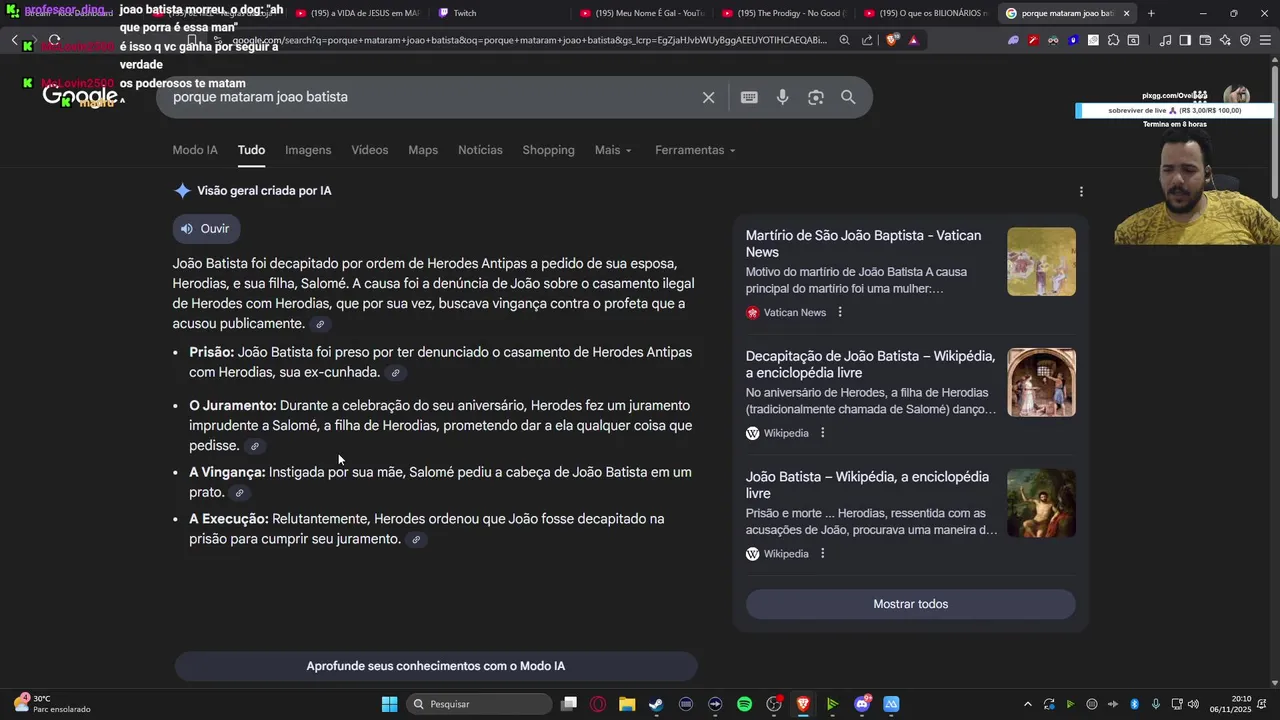Click citation link after 'cumprir seu juramento'
The height and width of the screenshot is (720, 1280).
point(416,540)
